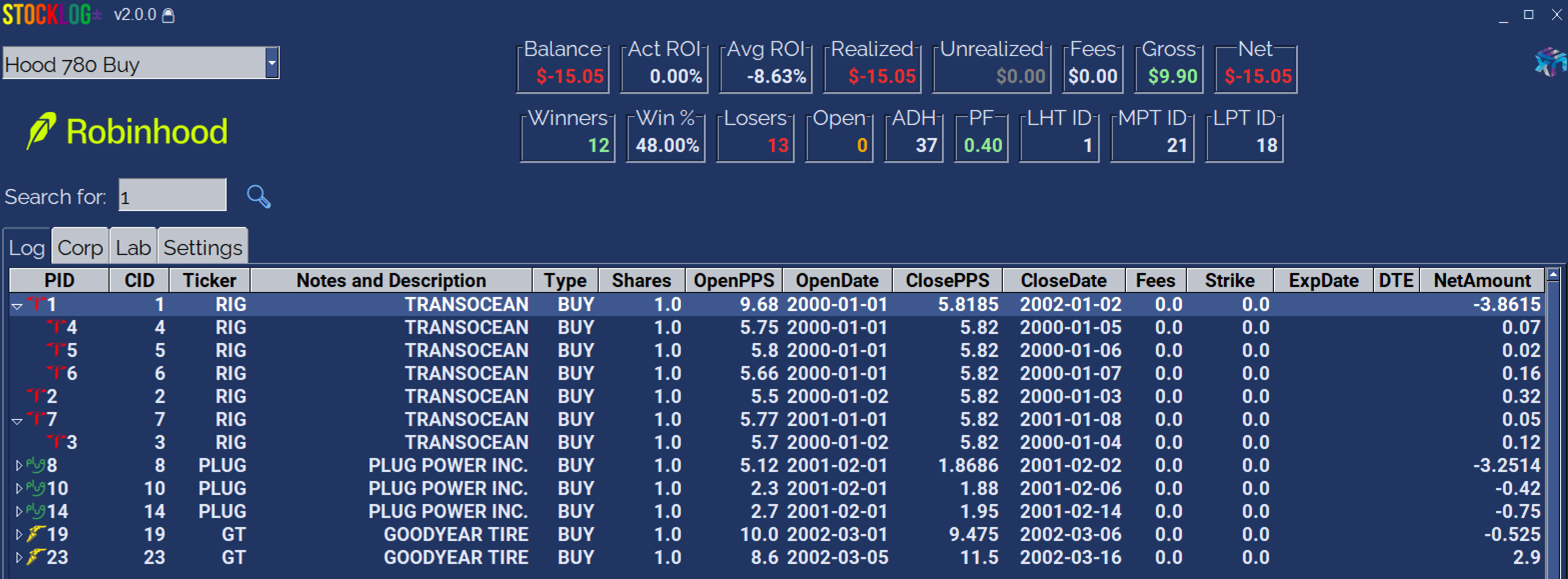Click the Transocean icon in PID 1 row

click(38, 303)
